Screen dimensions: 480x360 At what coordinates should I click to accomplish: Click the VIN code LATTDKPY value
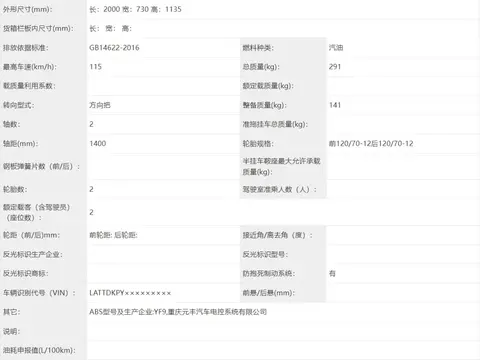130,293
